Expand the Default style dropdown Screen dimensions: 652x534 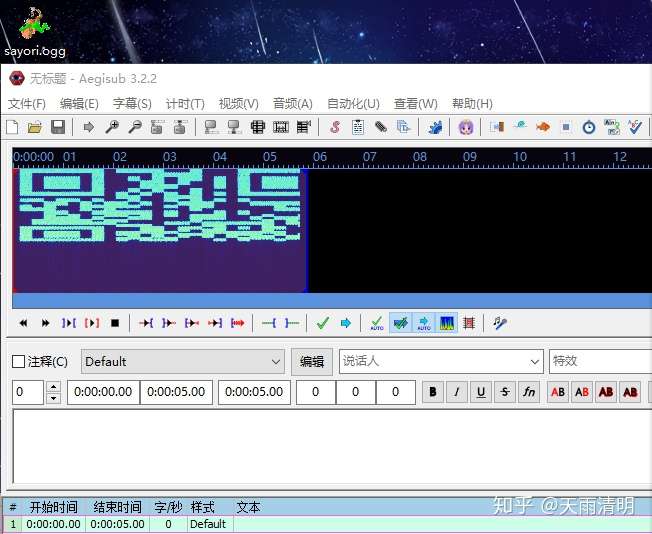(275, 362)
